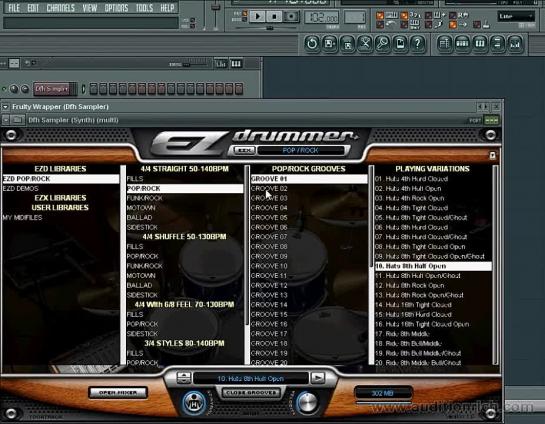Toggle the Dfh Sampler channel select light

click(x=83, y=89)
